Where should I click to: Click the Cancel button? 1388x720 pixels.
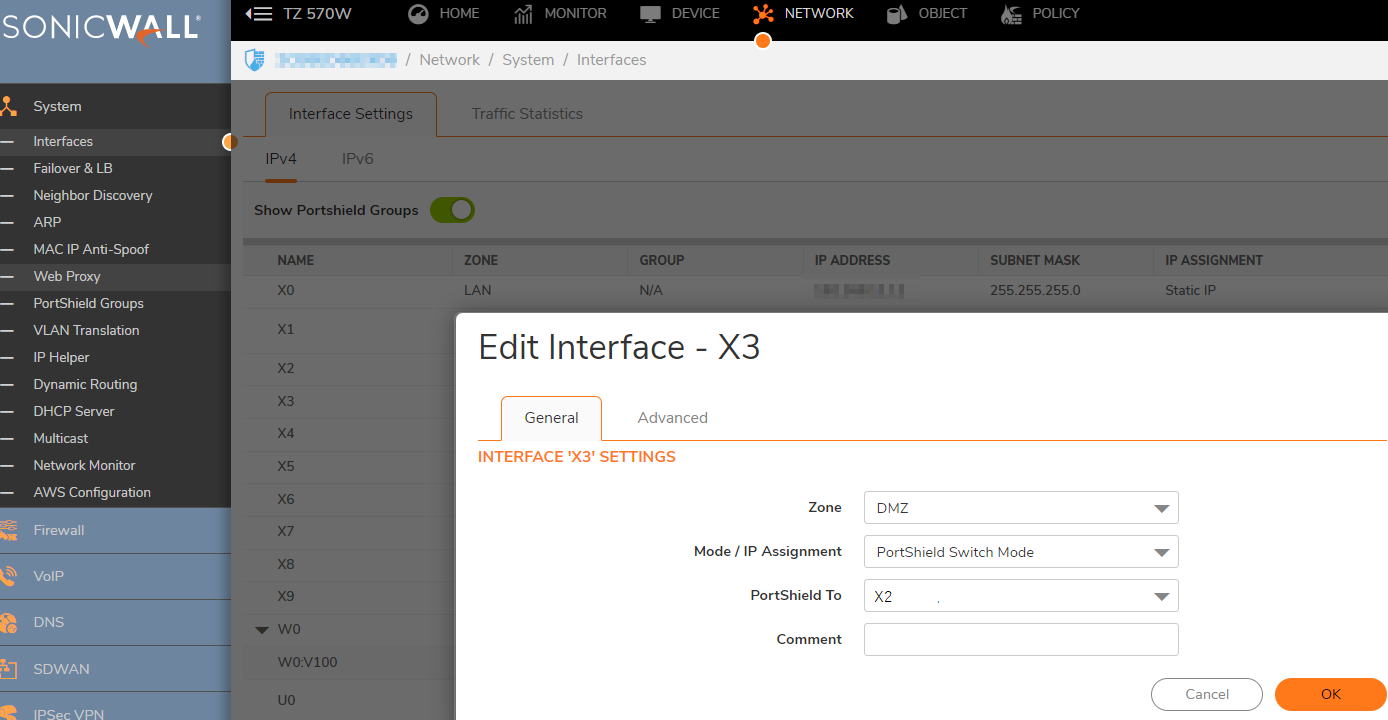point(1207,694)
